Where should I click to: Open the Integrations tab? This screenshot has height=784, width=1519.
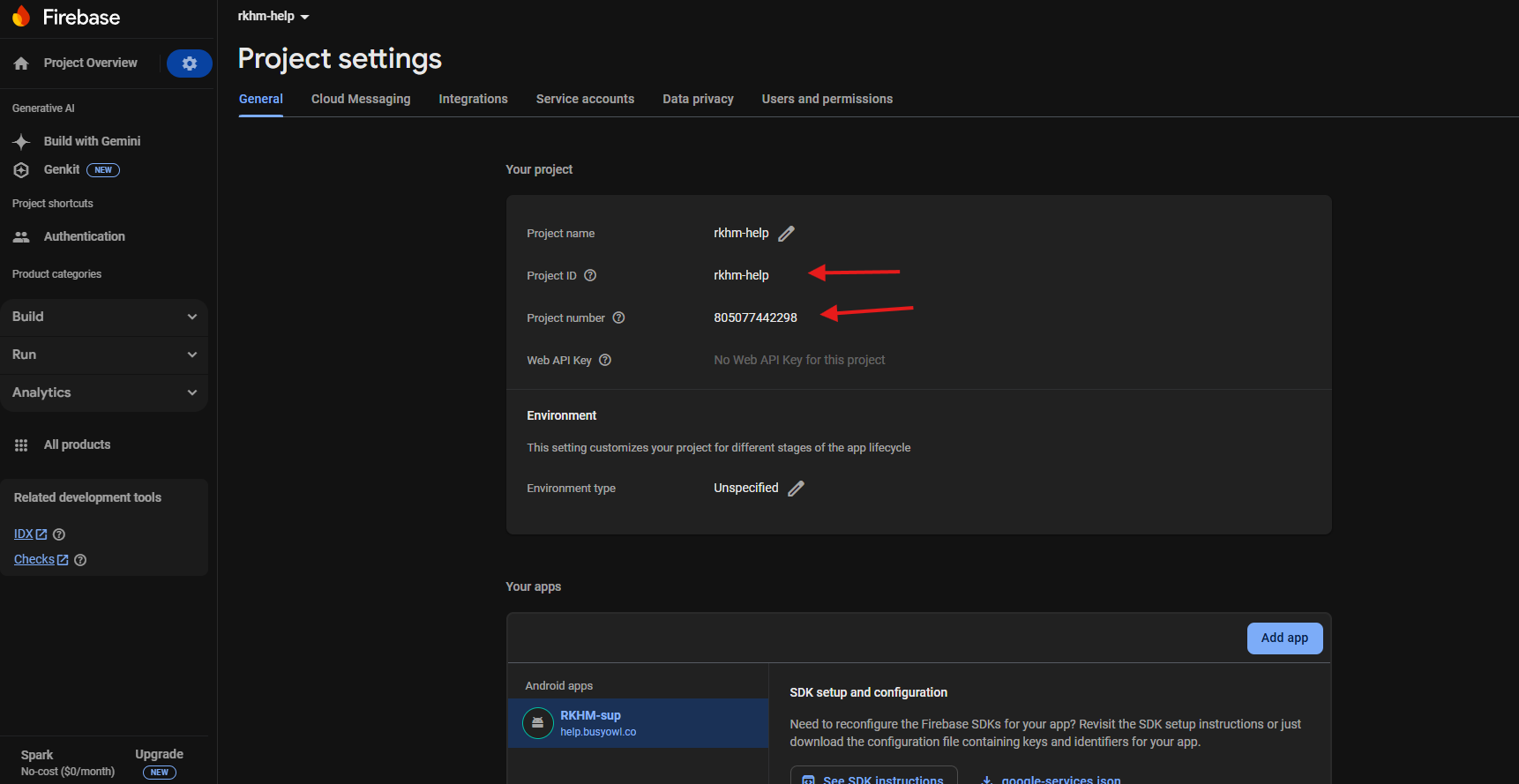474,99
